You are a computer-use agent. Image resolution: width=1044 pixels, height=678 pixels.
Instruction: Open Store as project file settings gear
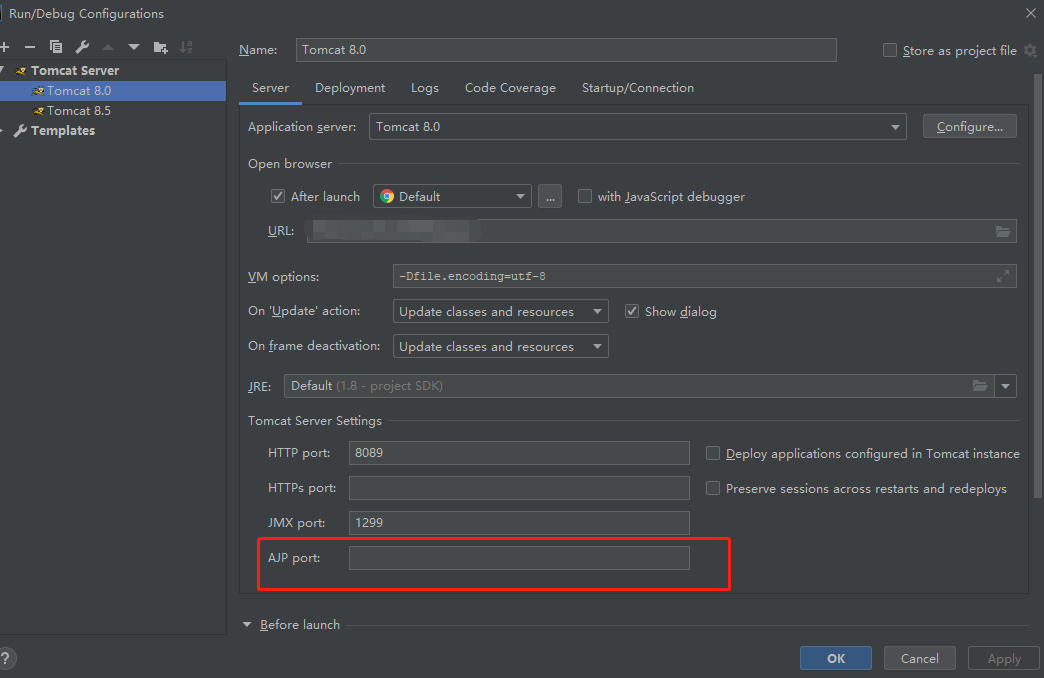tap(1030, 51)
